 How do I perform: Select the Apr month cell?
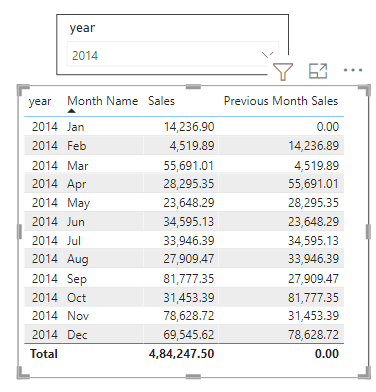tap(77, 184)
